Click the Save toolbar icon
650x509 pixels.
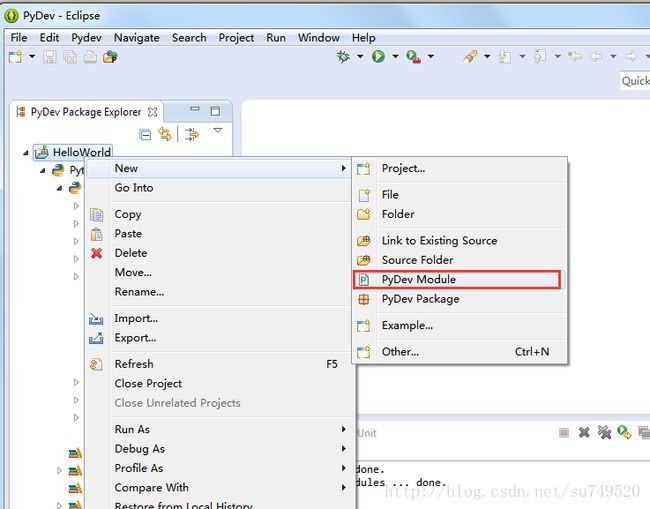(x=50, y=56)
